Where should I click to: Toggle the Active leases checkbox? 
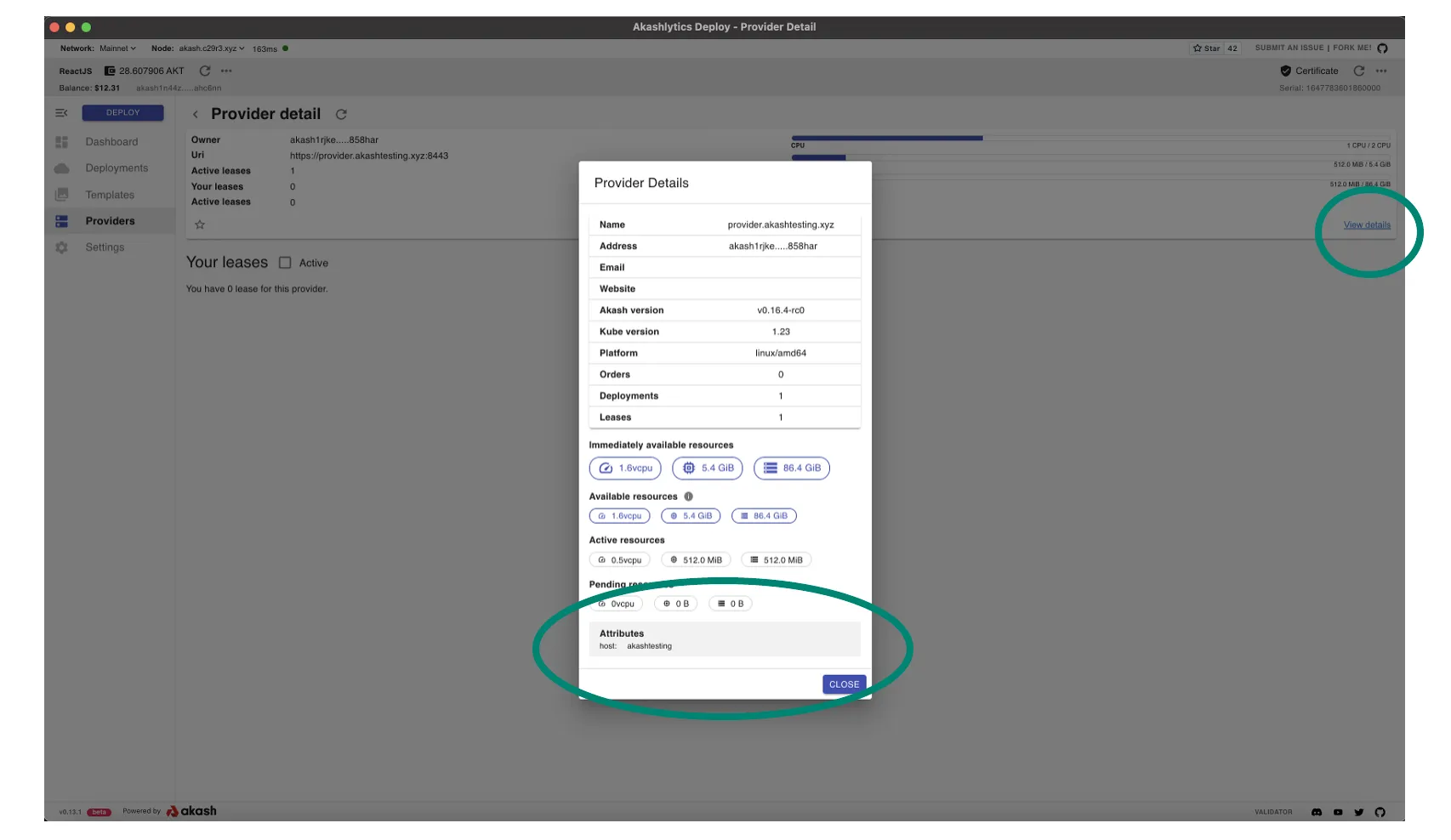(x=285, y=264)
